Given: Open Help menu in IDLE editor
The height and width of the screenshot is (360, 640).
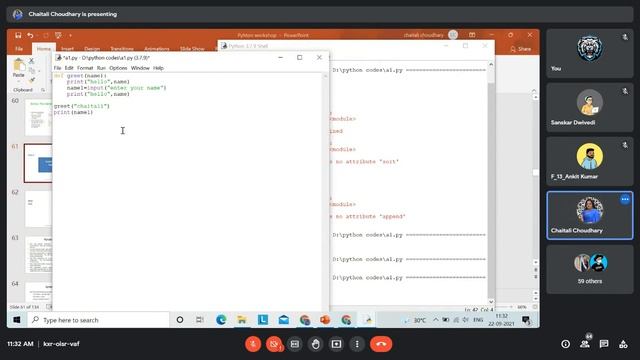Looking at the screenshot, I should [x=158, y=68].
